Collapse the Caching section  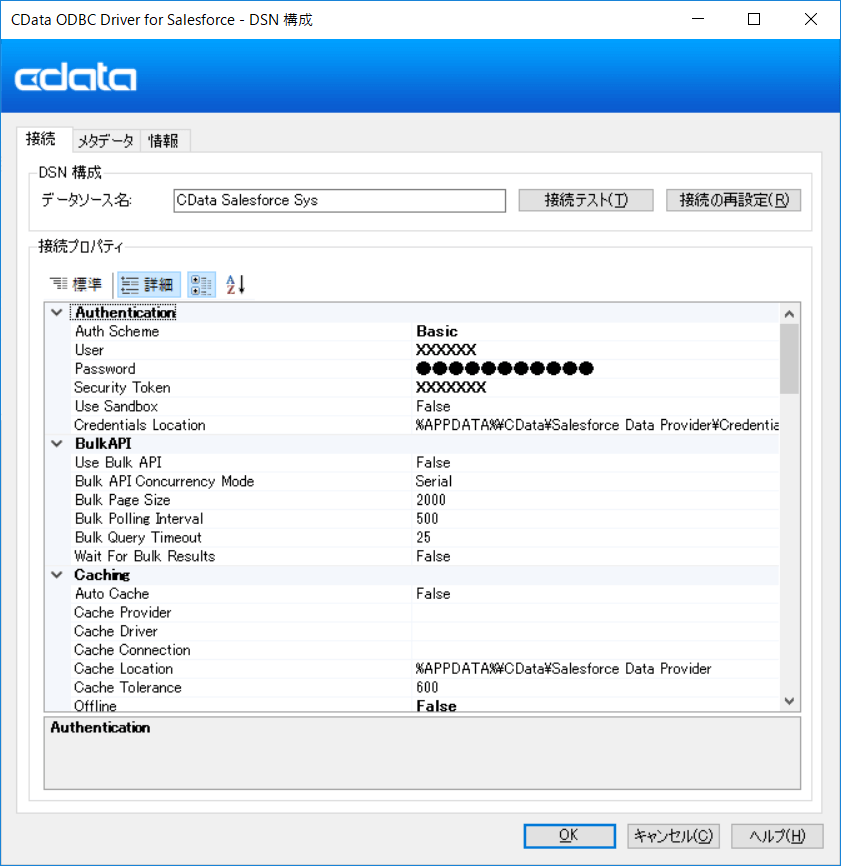point(57,575)
